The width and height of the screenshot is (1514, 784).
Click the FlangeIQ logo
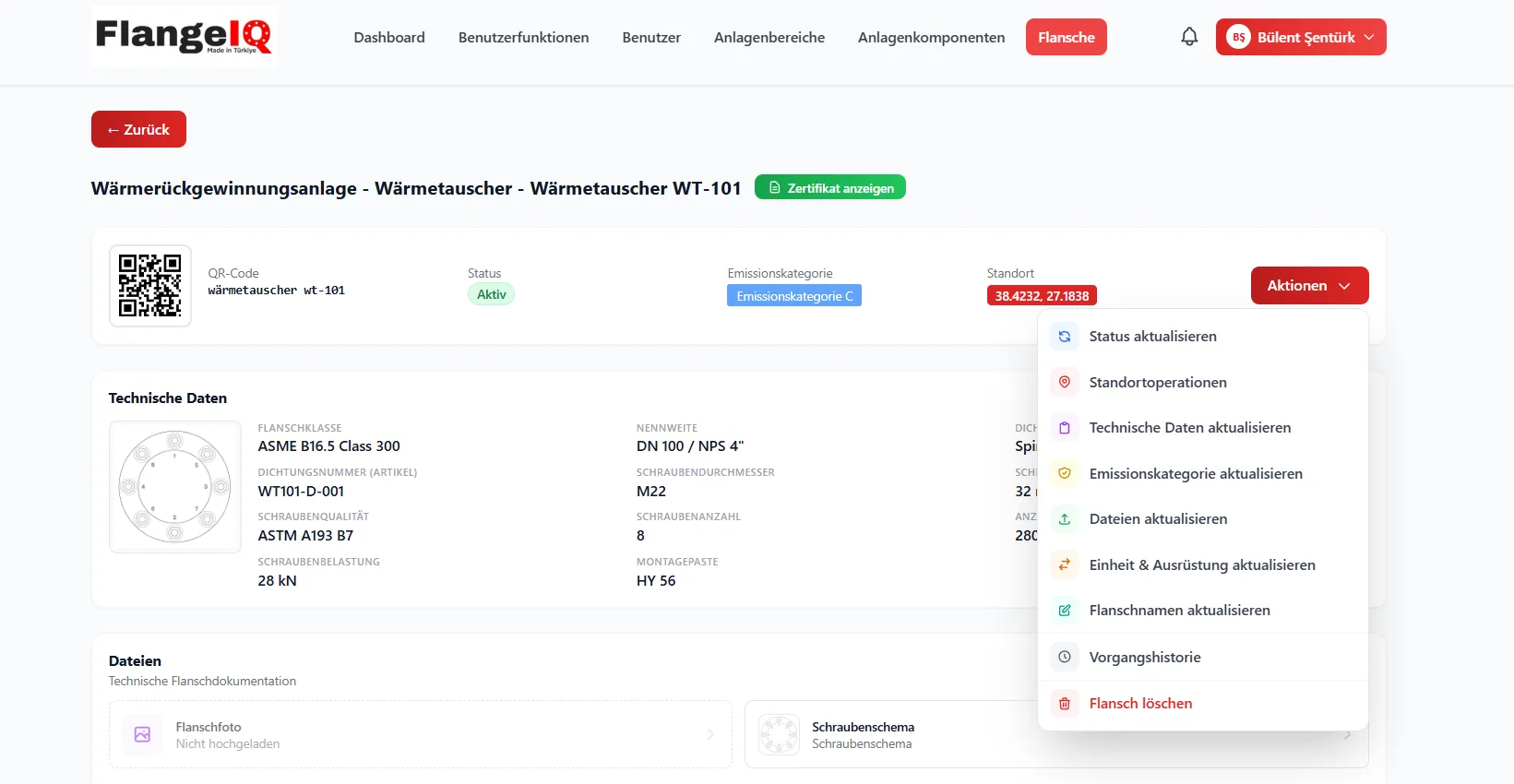pyautogui.click(x=184, y=37)
